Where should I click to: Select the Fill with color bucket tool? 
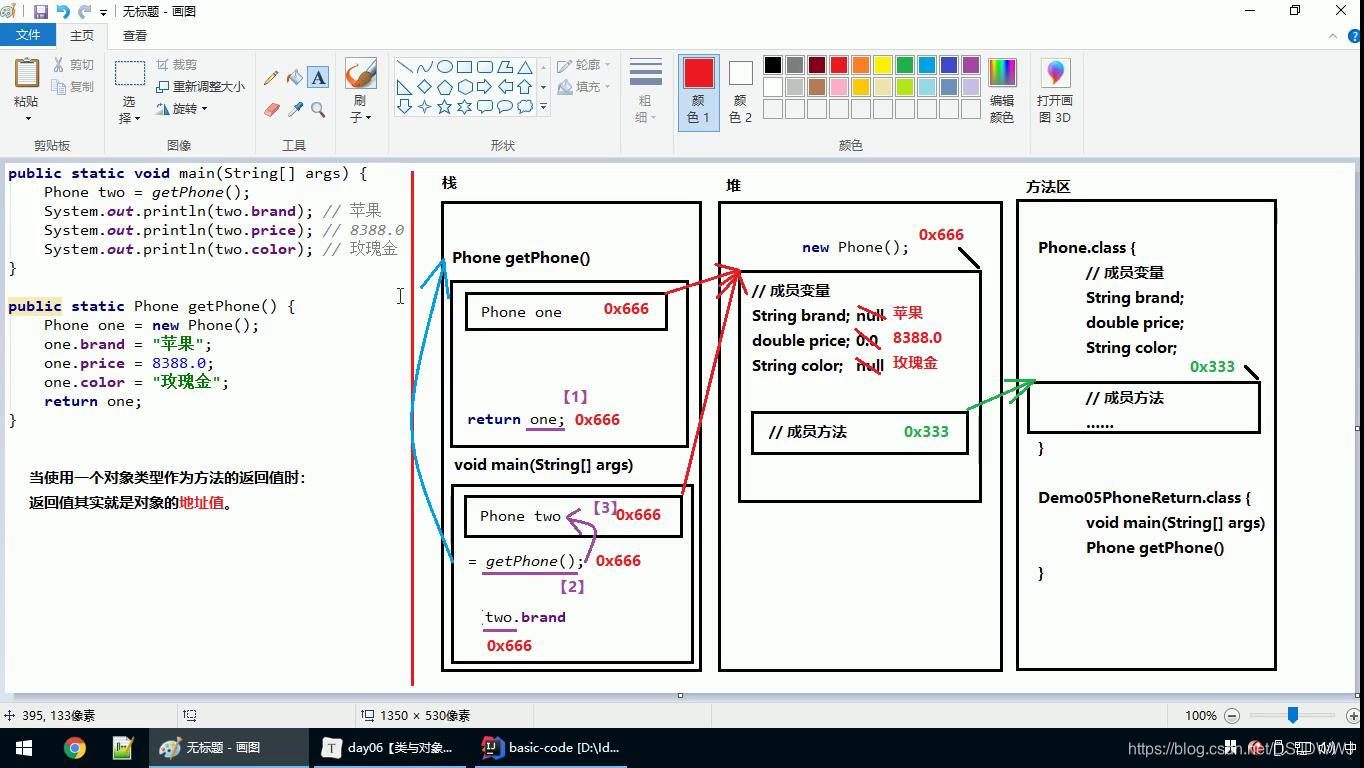pyautogui.click(x=295, y=78)
